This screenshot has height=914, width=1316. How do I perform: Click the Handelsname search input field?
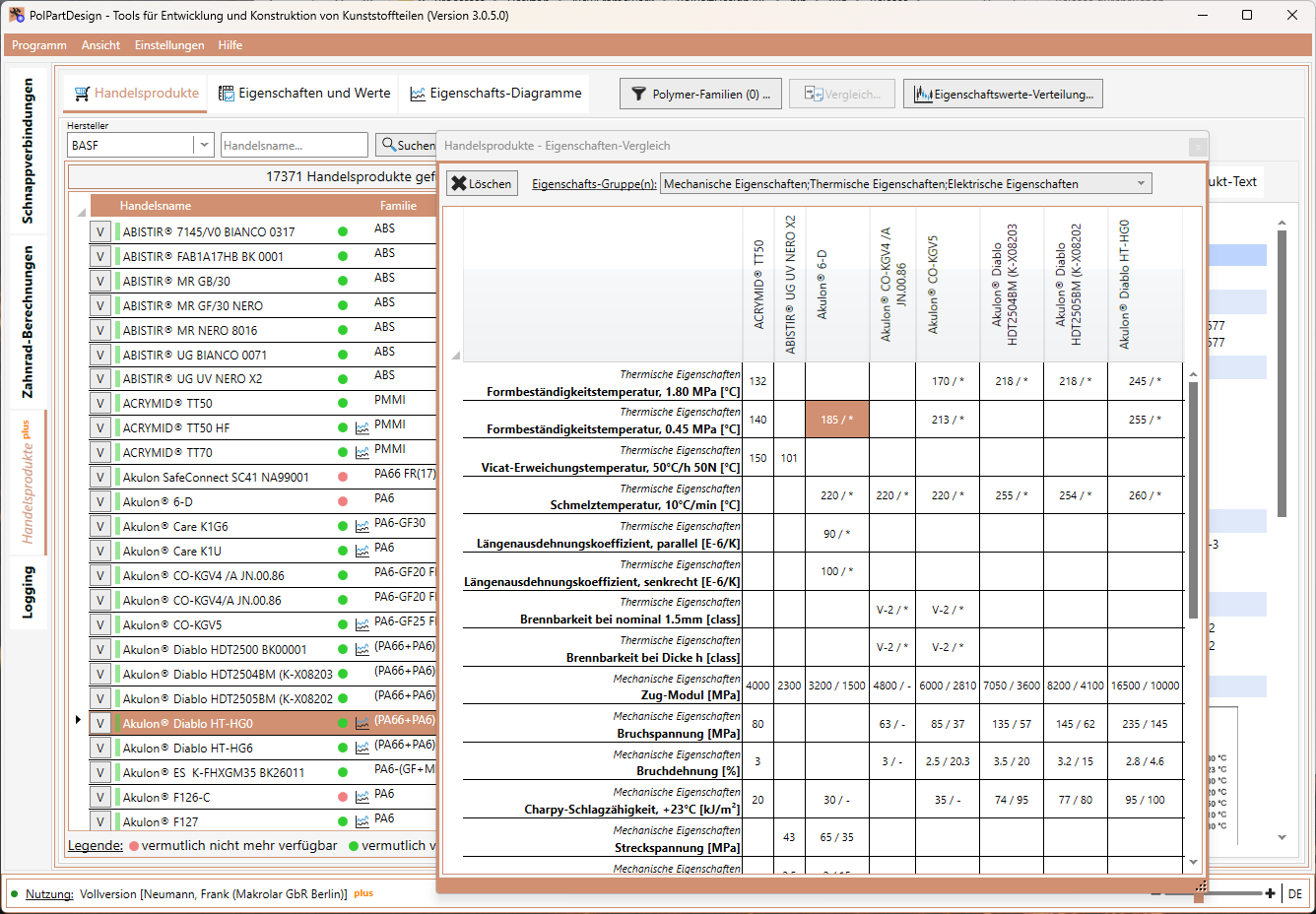tap(295, 145)
